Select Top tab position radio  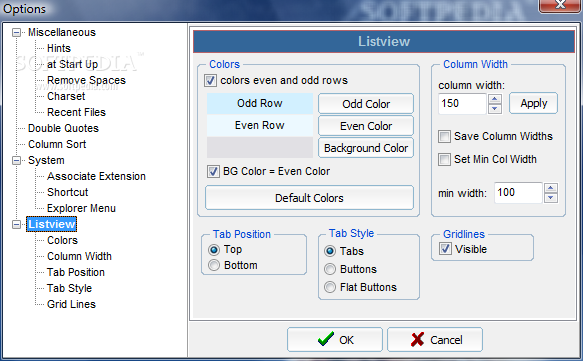214,249
